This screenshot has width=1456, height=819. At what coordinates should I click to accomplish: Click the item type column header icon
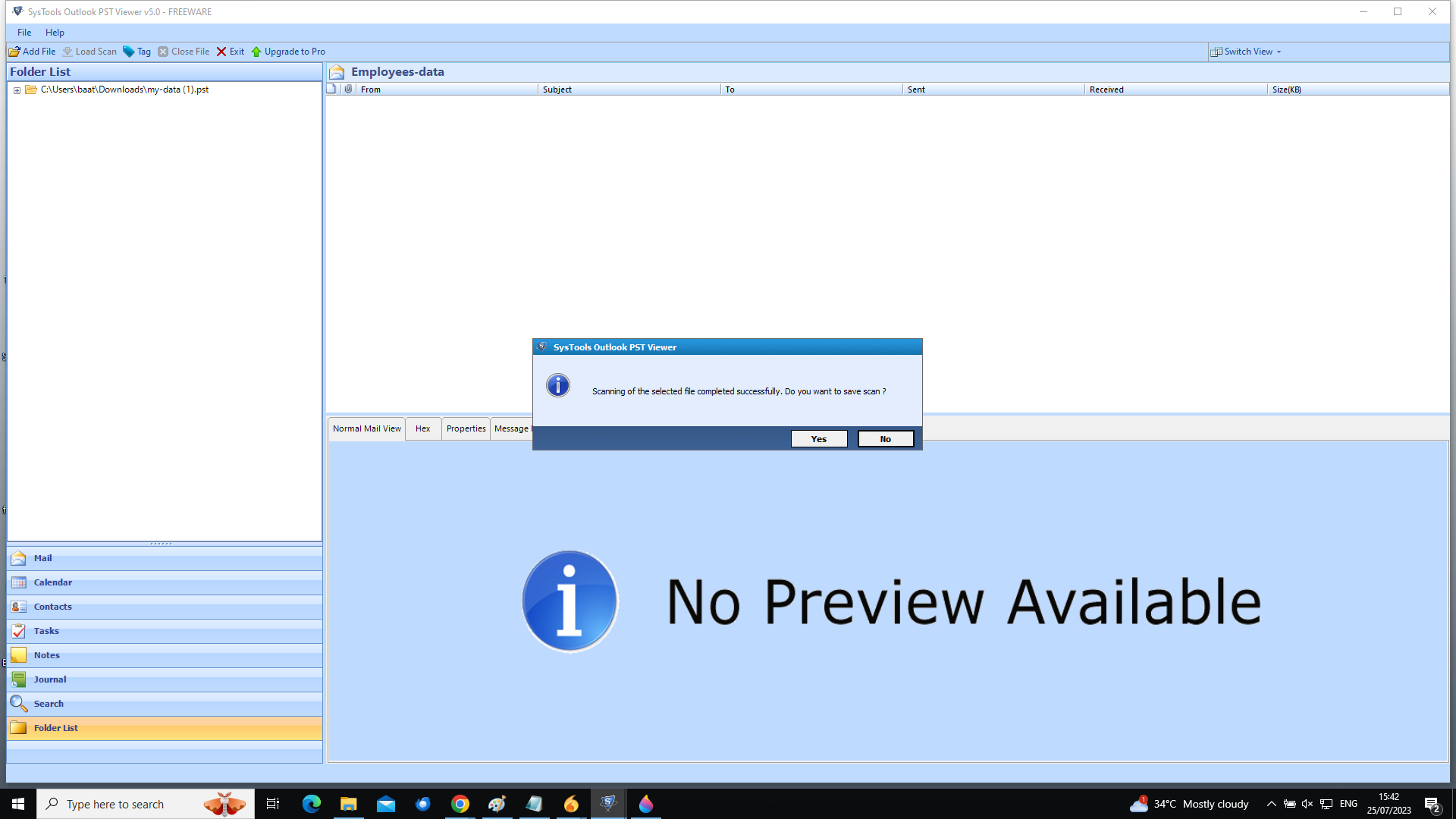[332, 89]
